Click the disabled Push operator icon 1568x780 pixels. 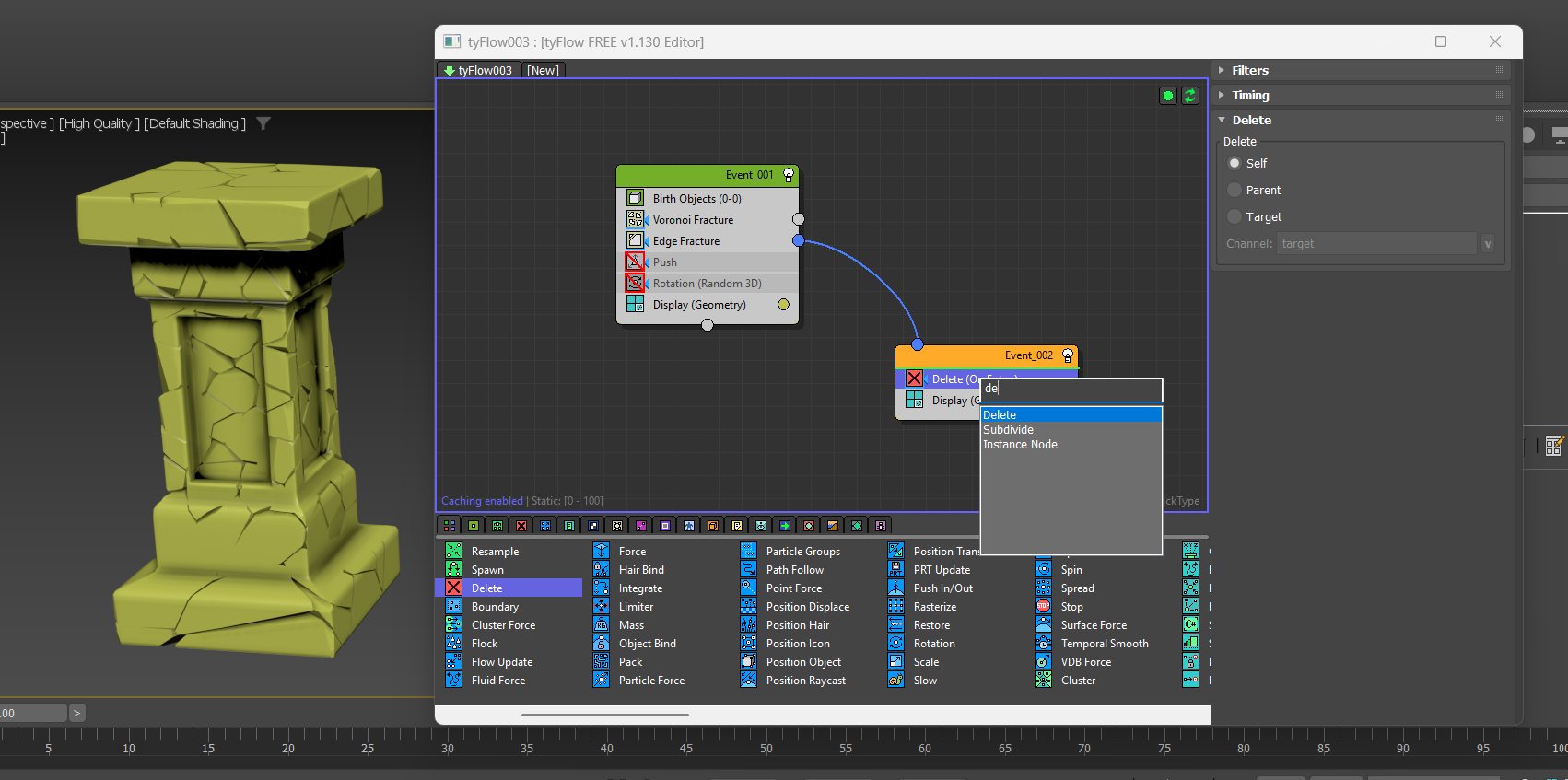pos(635,262)
